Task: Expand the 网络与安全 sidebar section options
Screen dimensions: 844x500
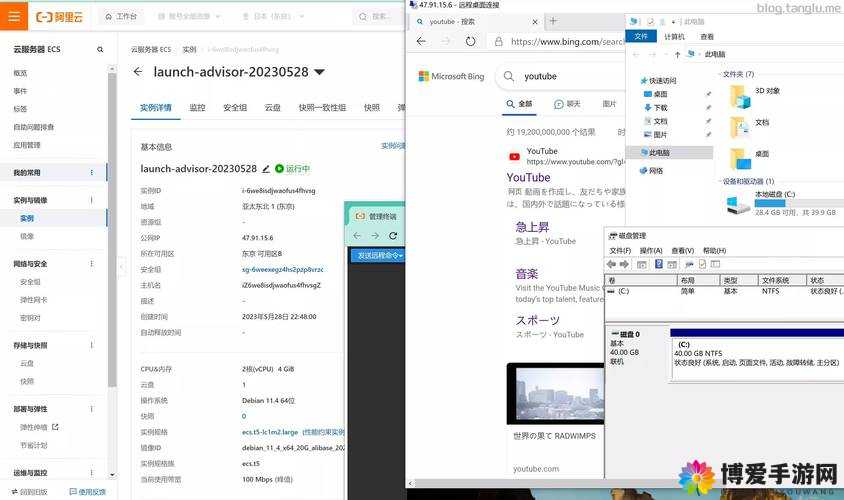Action: [x=92, y=264]
